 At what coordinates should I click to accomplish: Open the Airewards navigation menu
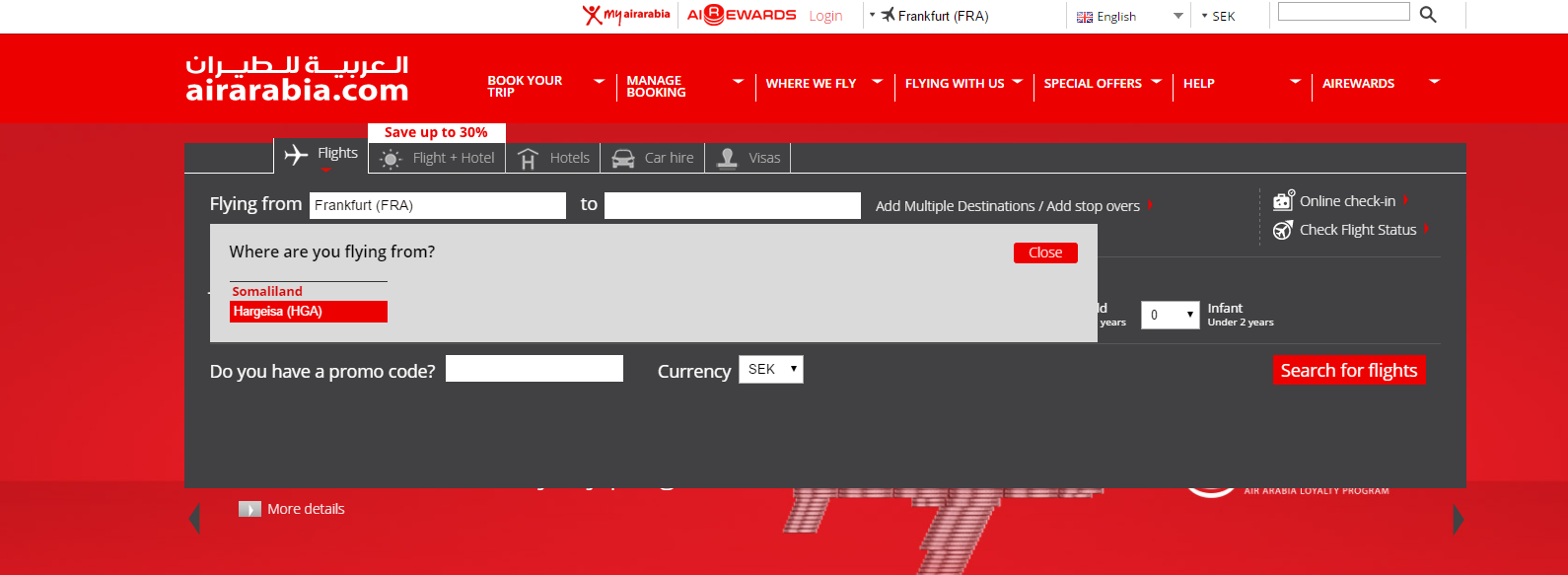pos(1382,84)
